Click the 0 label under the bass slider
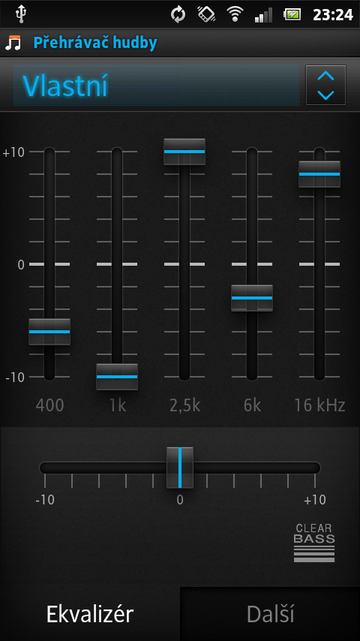This screenshot has height=641, width=360. coord(180,500)
